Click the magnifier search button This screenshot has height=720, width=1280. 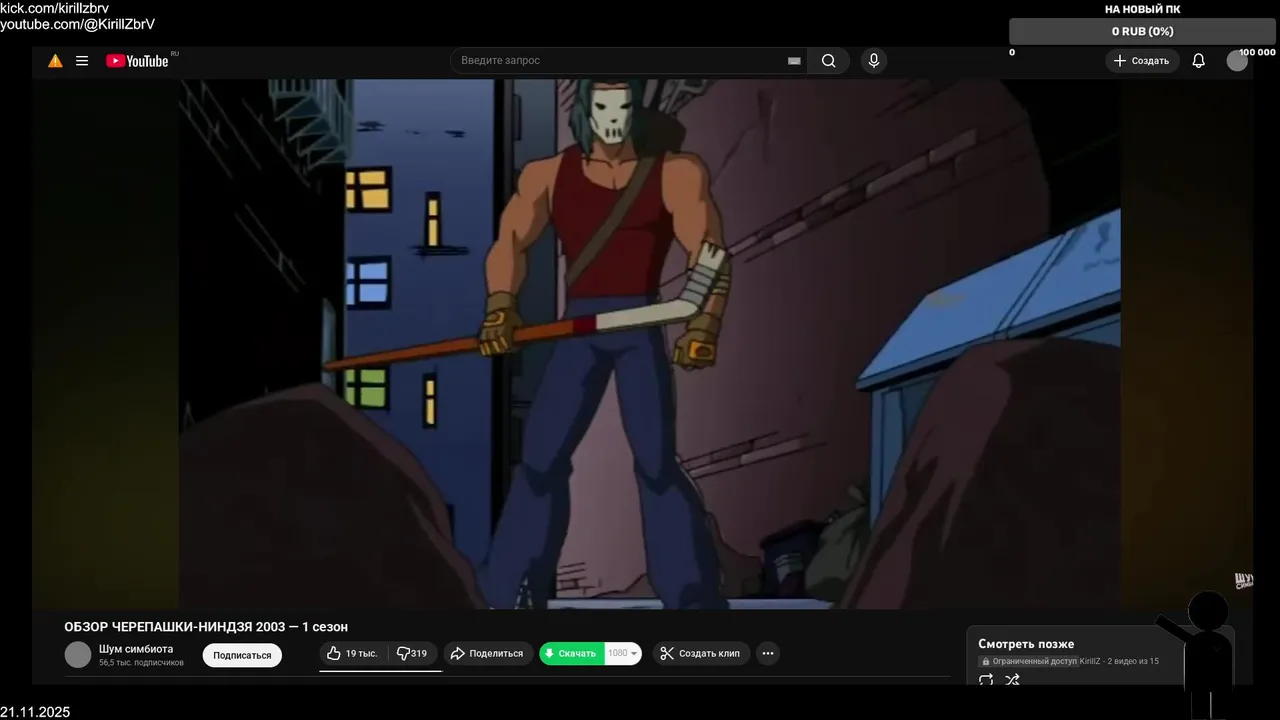point(828,61)
